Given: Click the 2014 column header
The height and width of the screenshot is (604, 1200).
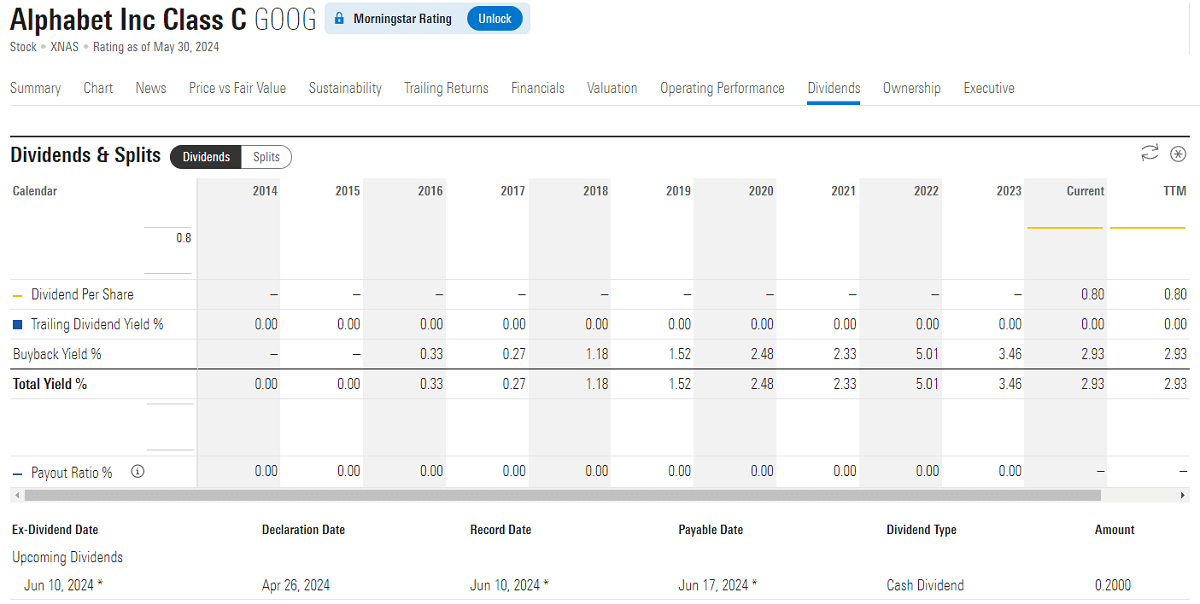Looking at the screenshot, I should [265, 191].
